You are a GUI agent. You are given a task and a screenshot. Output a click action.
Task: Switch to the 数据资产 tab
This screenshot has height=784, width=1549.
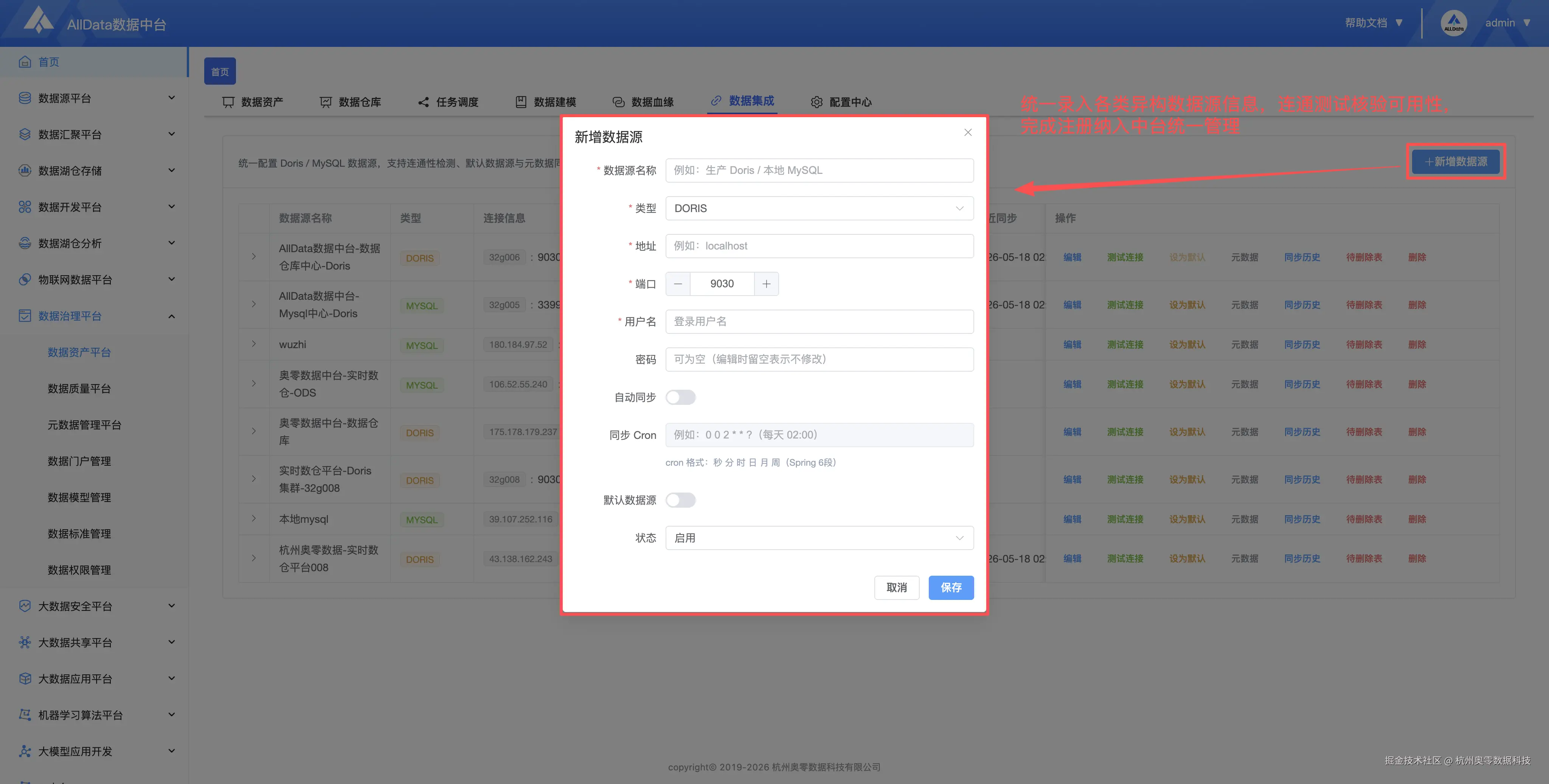point(253,102)
